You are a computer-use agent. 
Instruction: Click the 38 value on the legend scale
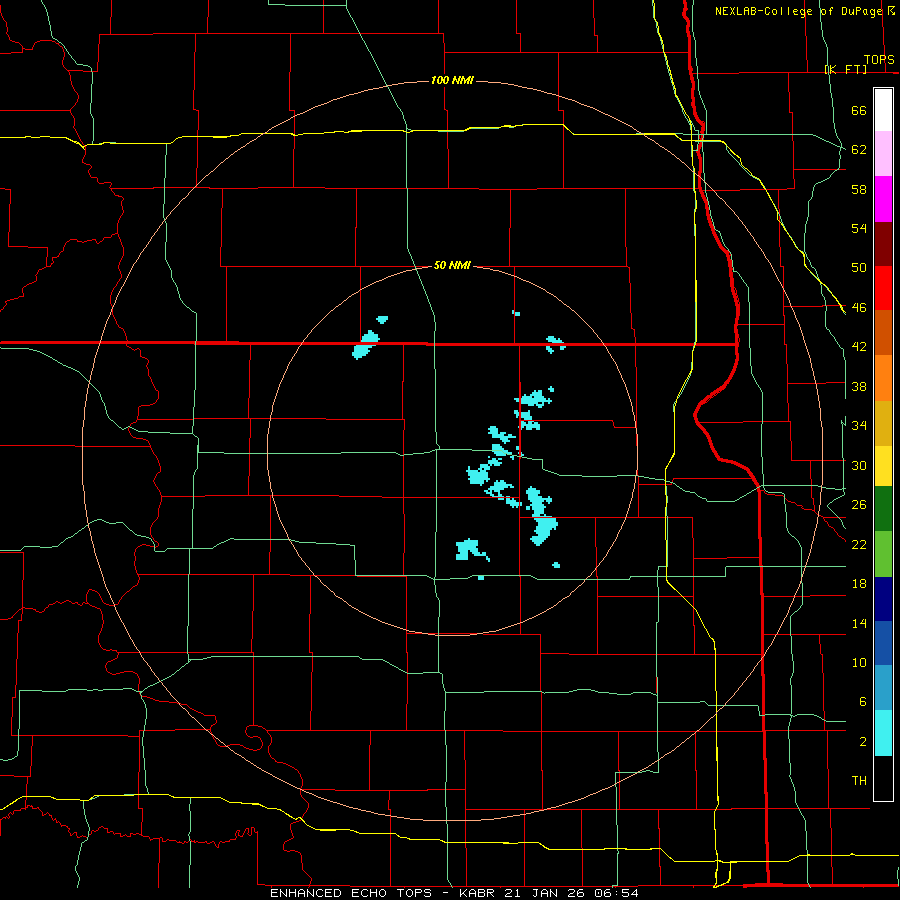click(x=859, y=386)
